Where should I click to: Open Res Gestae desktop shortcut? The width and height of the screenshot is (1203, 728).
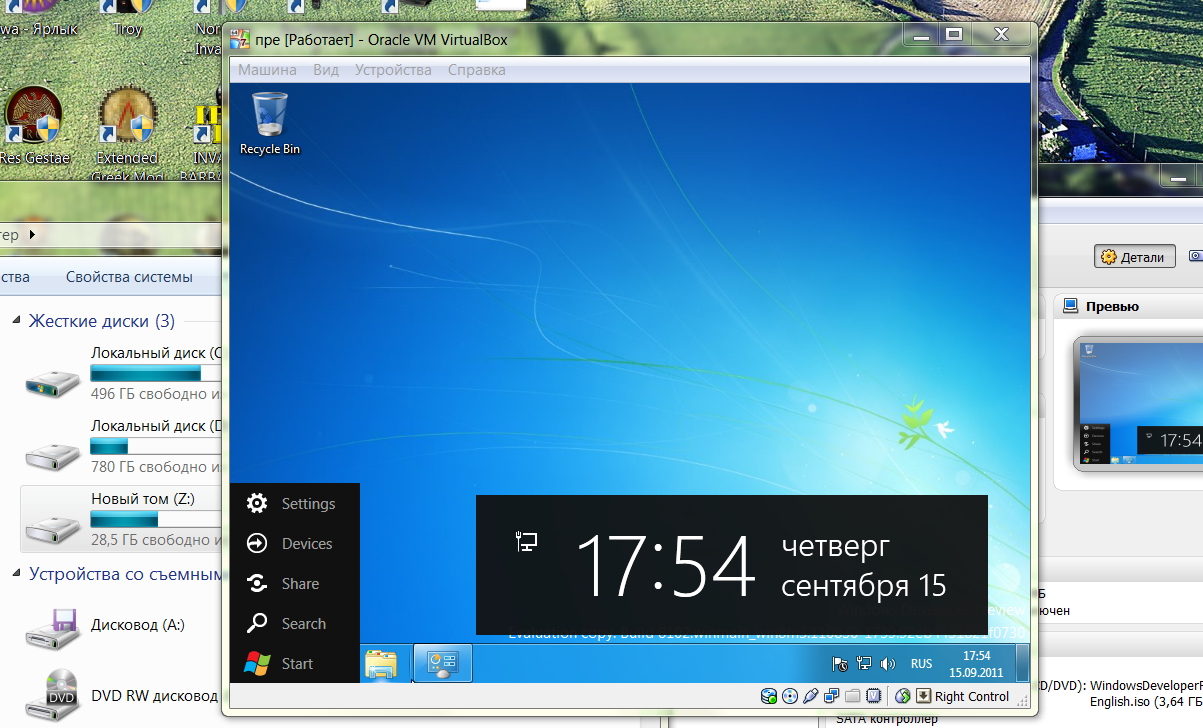[x=35, y=125]
